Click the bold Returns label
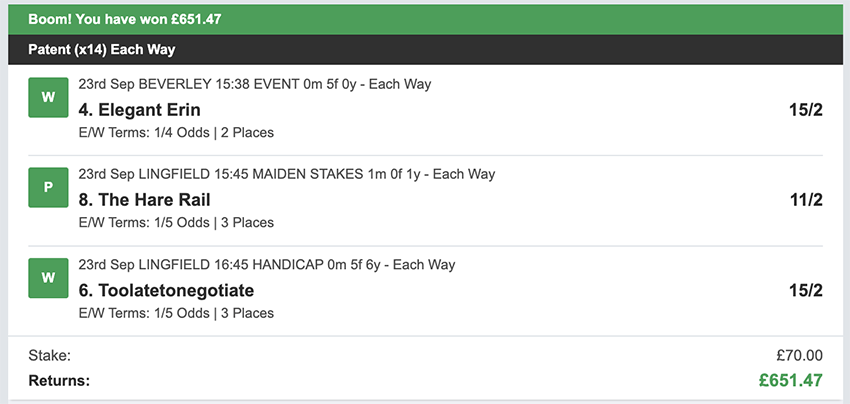 point(59,380)
